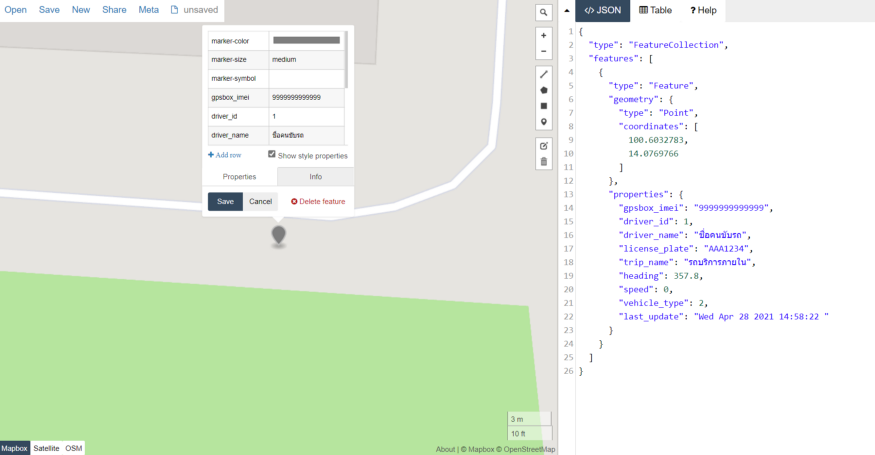This screenshot has width=875, height=455.
Task: Click the "vehicle_type": 2 line
Action: point(663,303)
